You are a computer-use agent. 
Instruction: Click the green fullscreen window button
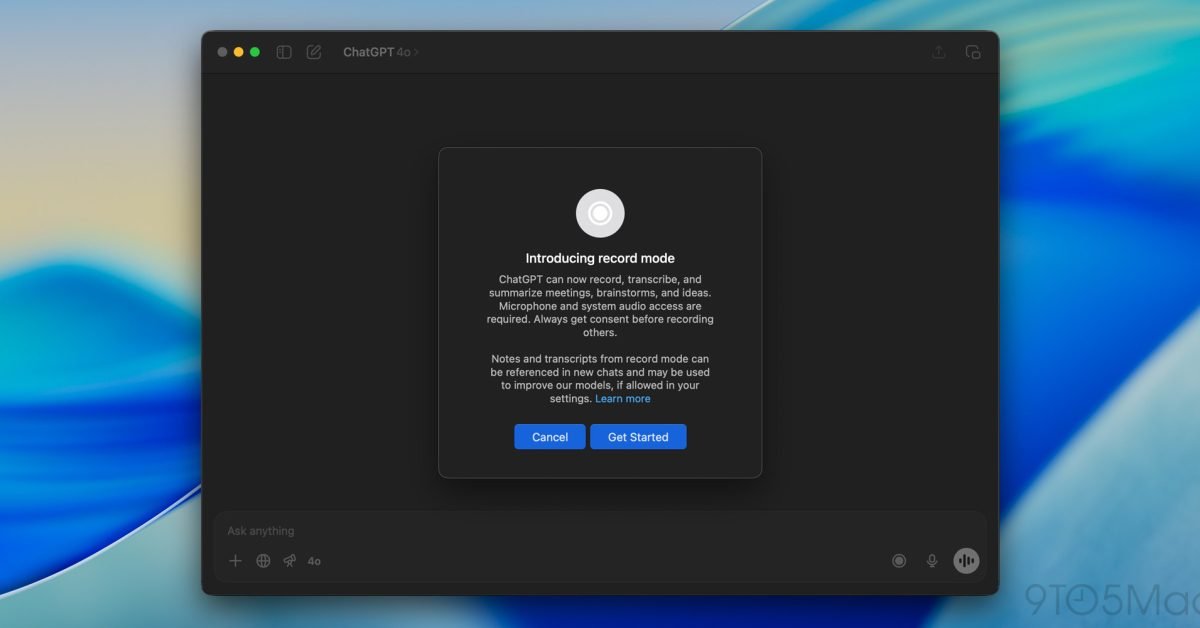[x=255, y=52]
